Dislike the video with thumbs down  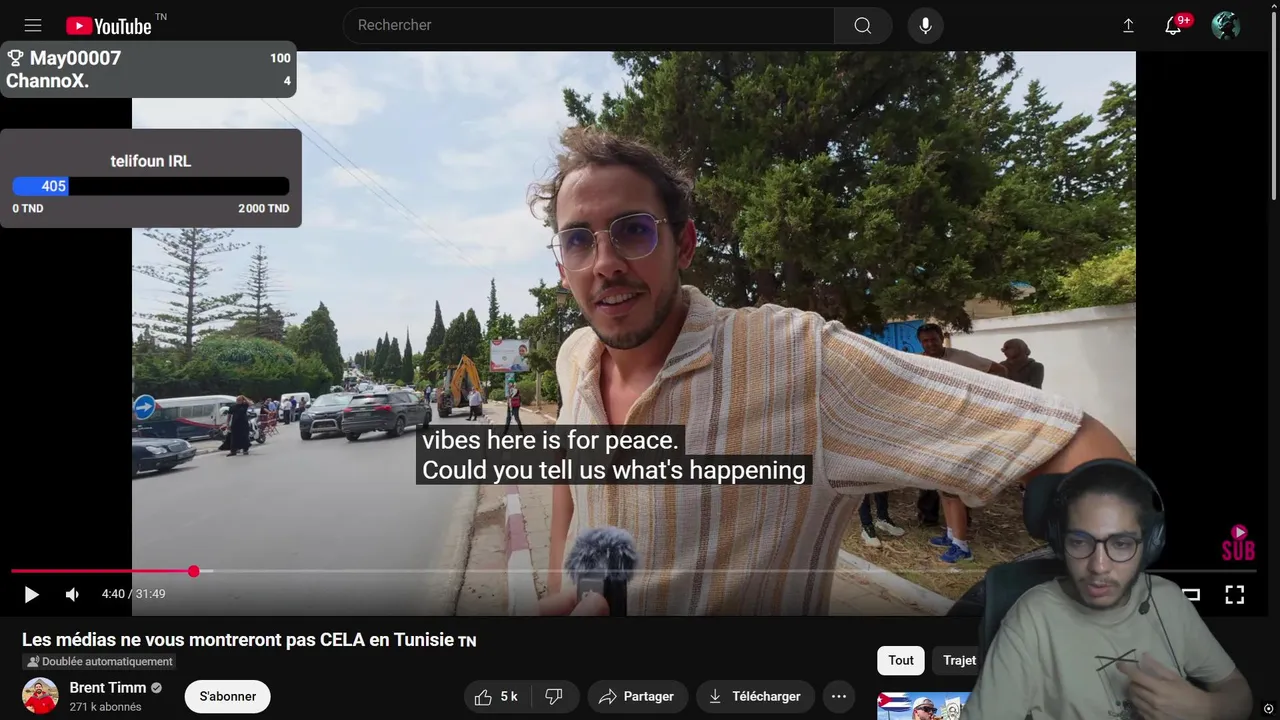pos(554,696)
